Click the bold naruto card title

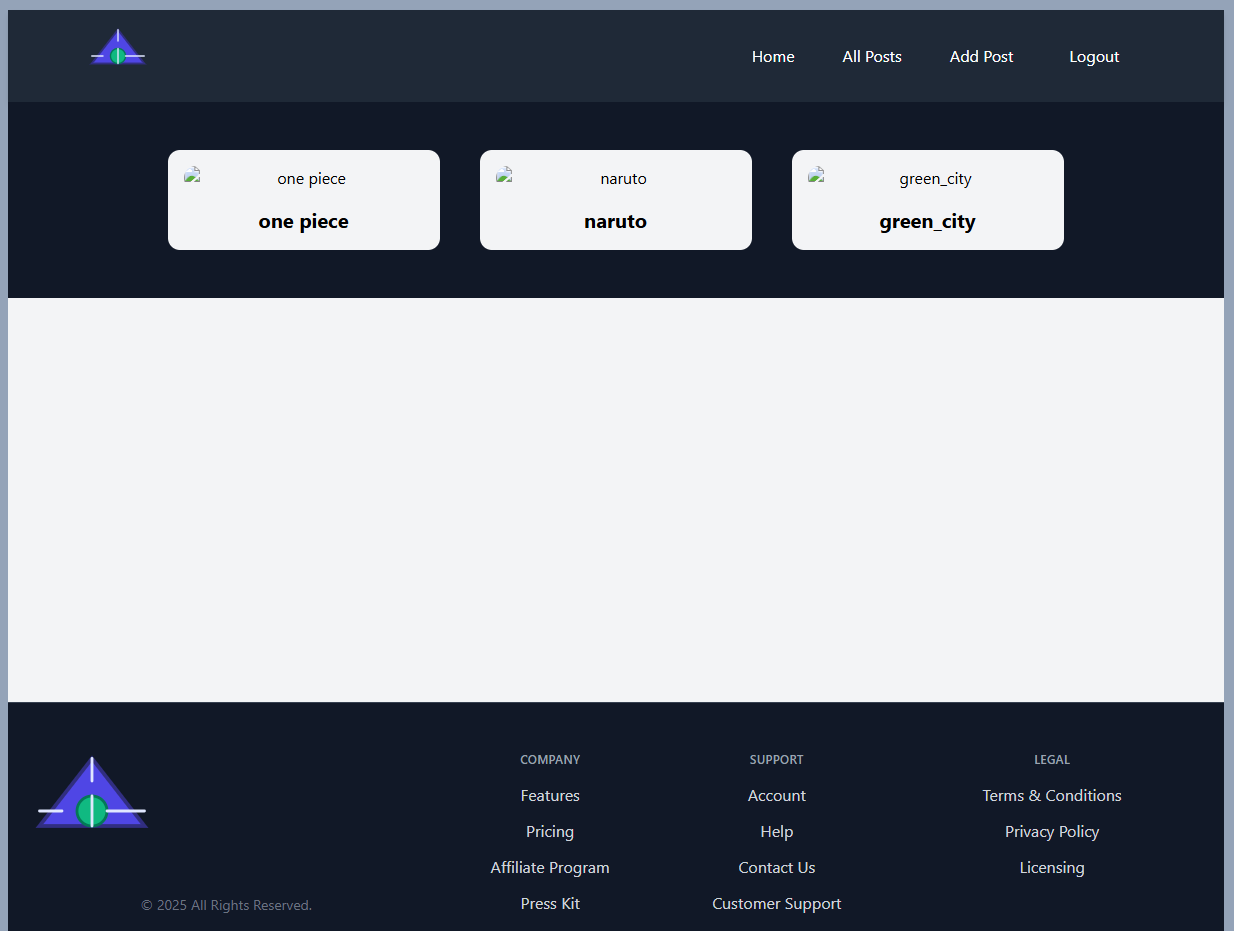[x=616, y=222]
